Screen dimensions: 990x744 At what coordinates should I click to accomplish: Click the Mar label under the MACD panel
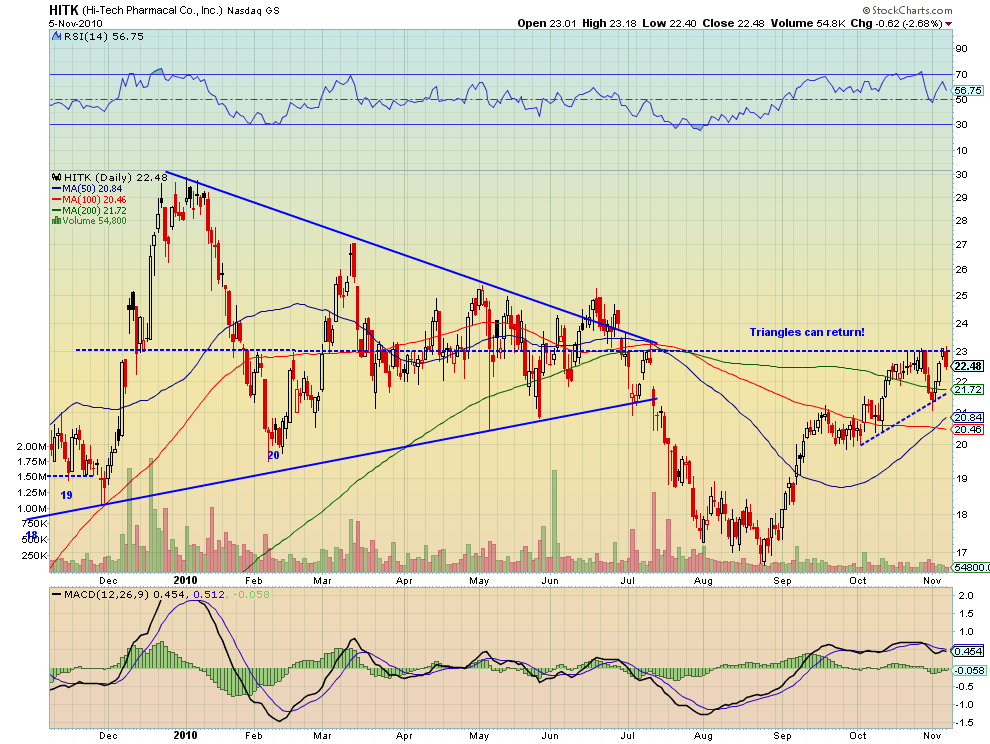[322, 736]
